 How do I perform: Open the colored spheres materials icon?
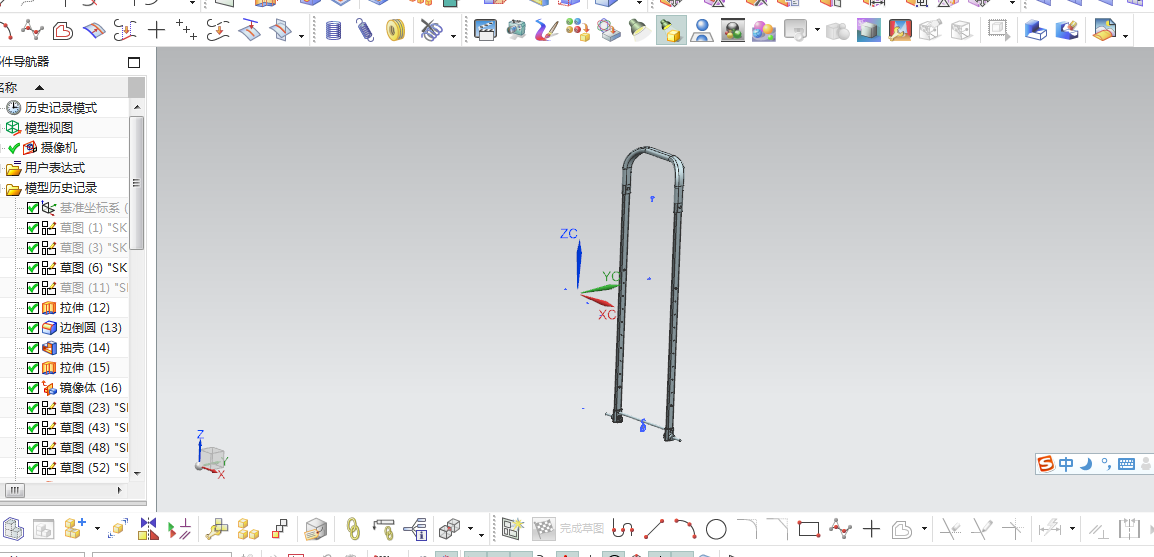point(764,30)
